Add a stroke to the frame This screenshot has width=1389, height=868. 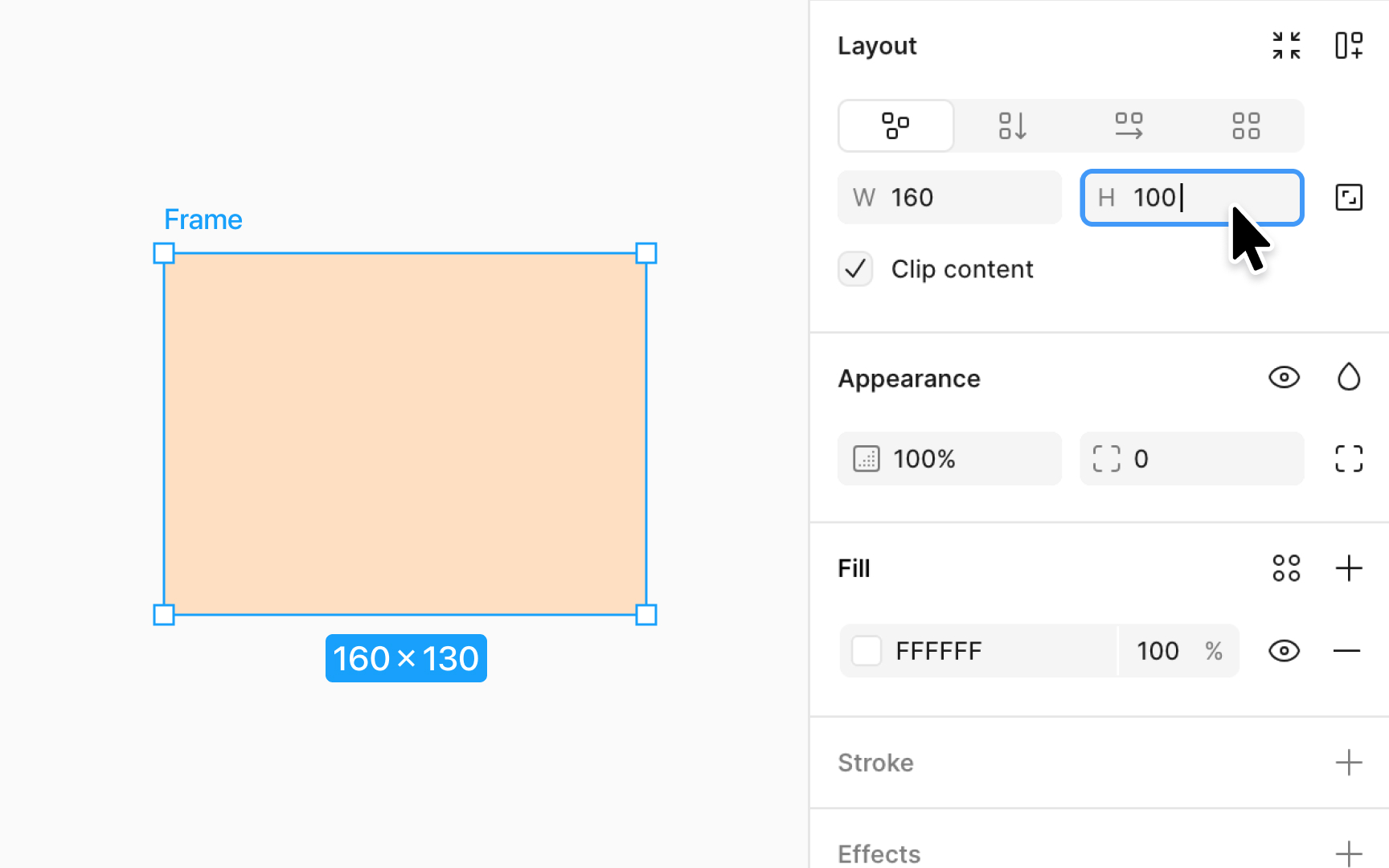pyautogui.click(x=1350, y=763)
